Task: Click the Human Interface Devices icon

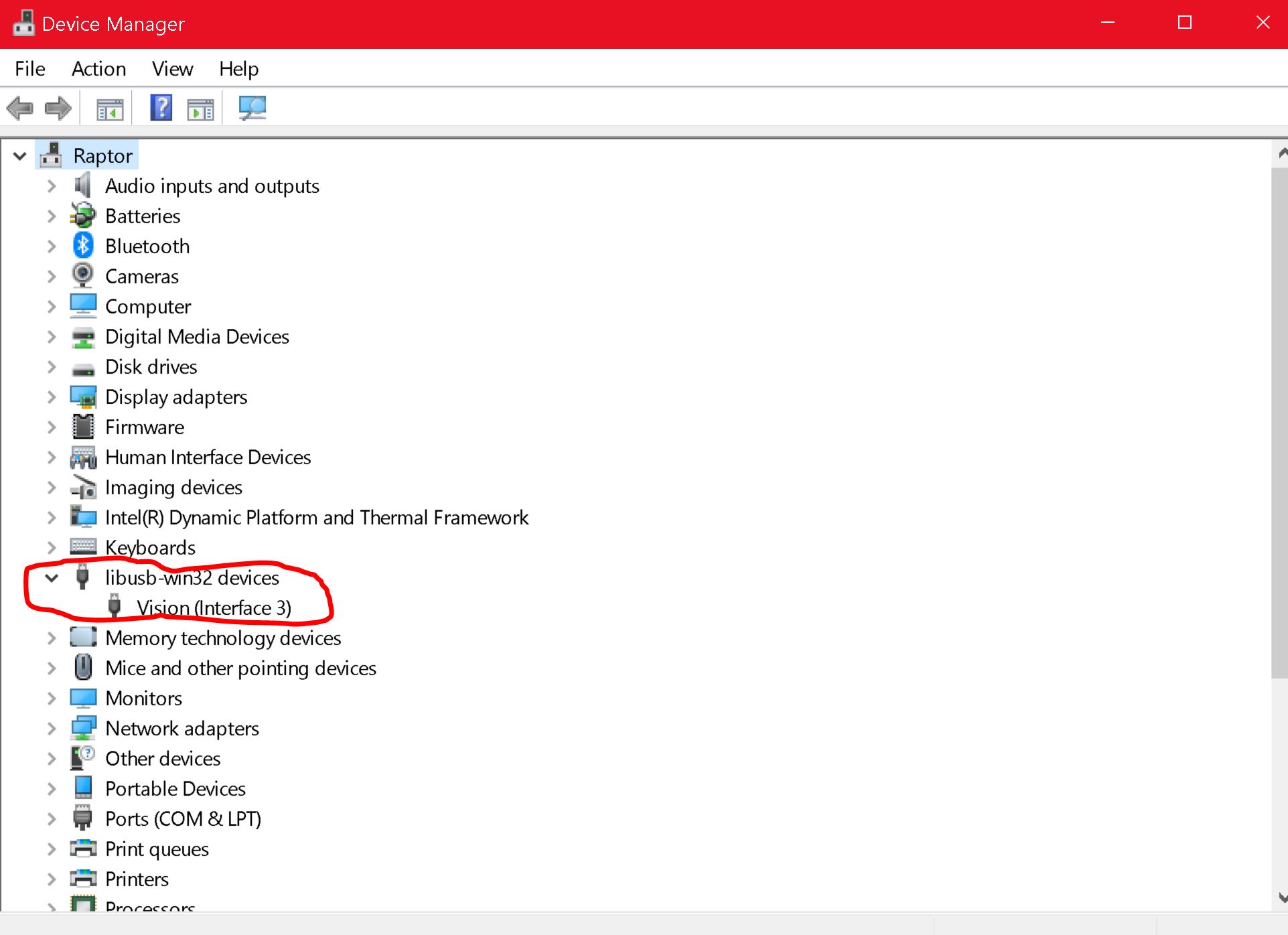Action: 83,457
